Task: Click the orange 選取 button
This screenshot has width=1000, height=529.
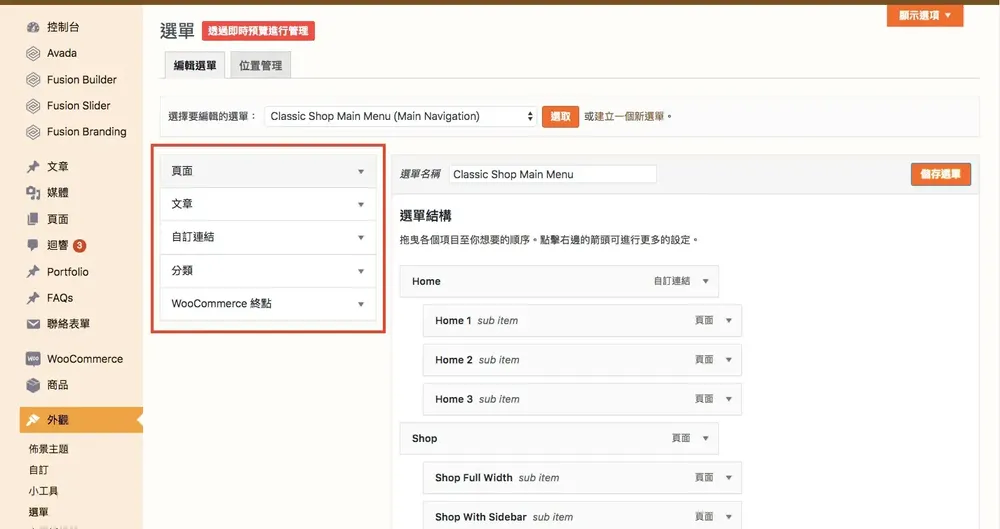Action: coord(561,116)
